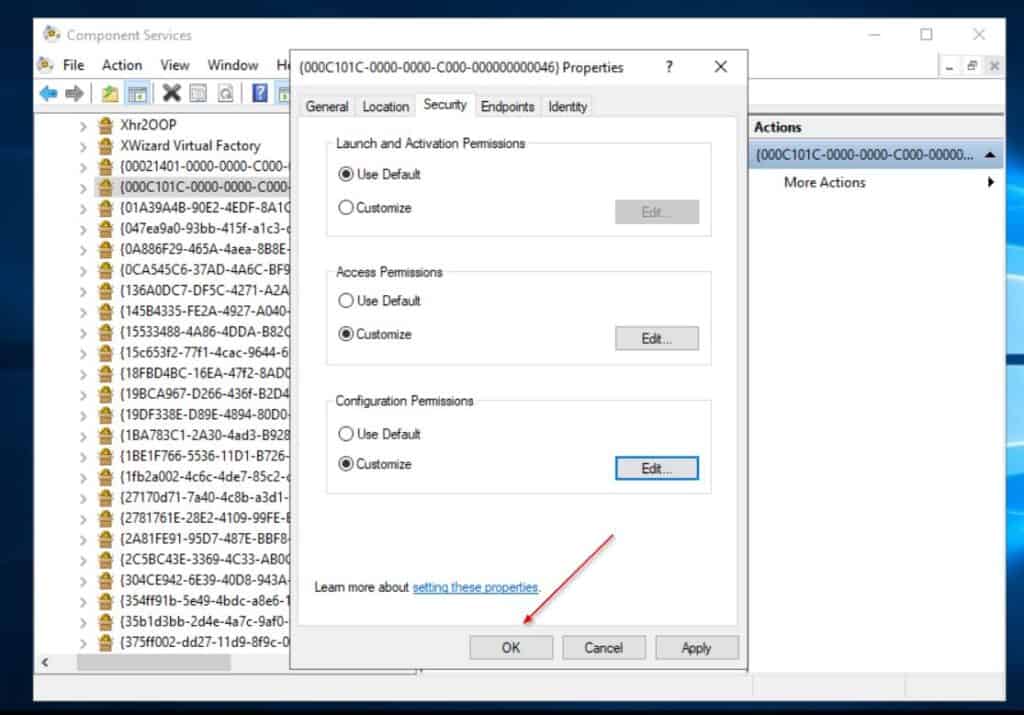Viewport: 1024px width, 715px height.
Task: Click the gray forward arrow toolbar icon
Action: tap(74, 93)
